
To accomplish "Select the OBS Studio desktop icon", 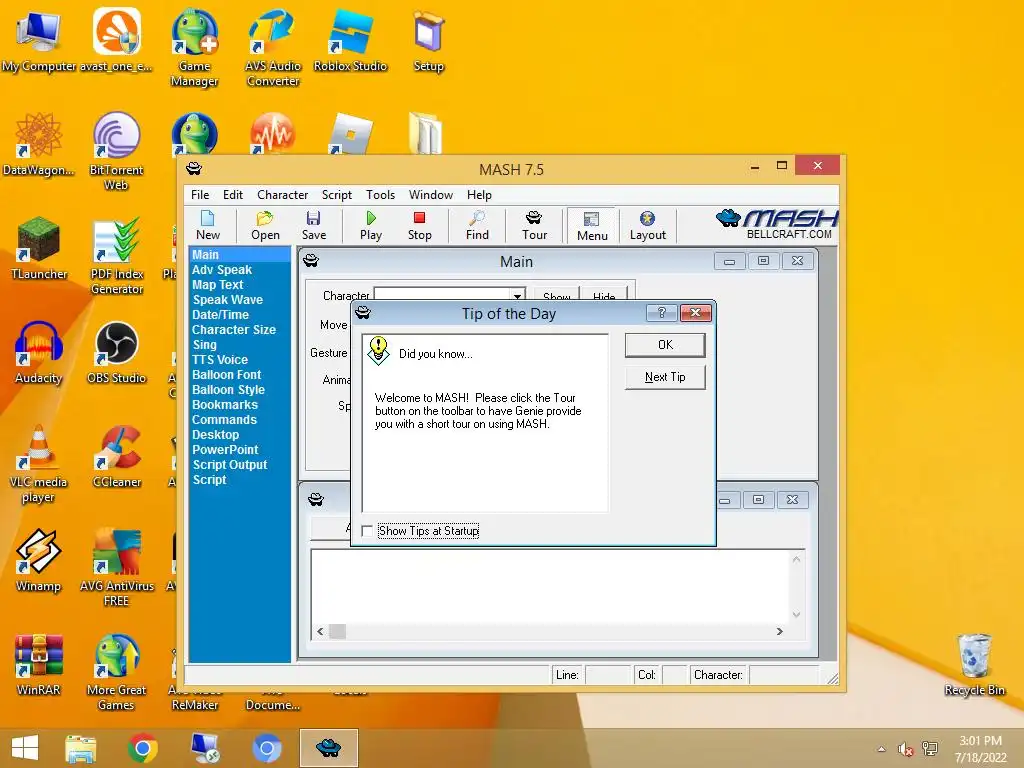I will click(x=116, y=353).
